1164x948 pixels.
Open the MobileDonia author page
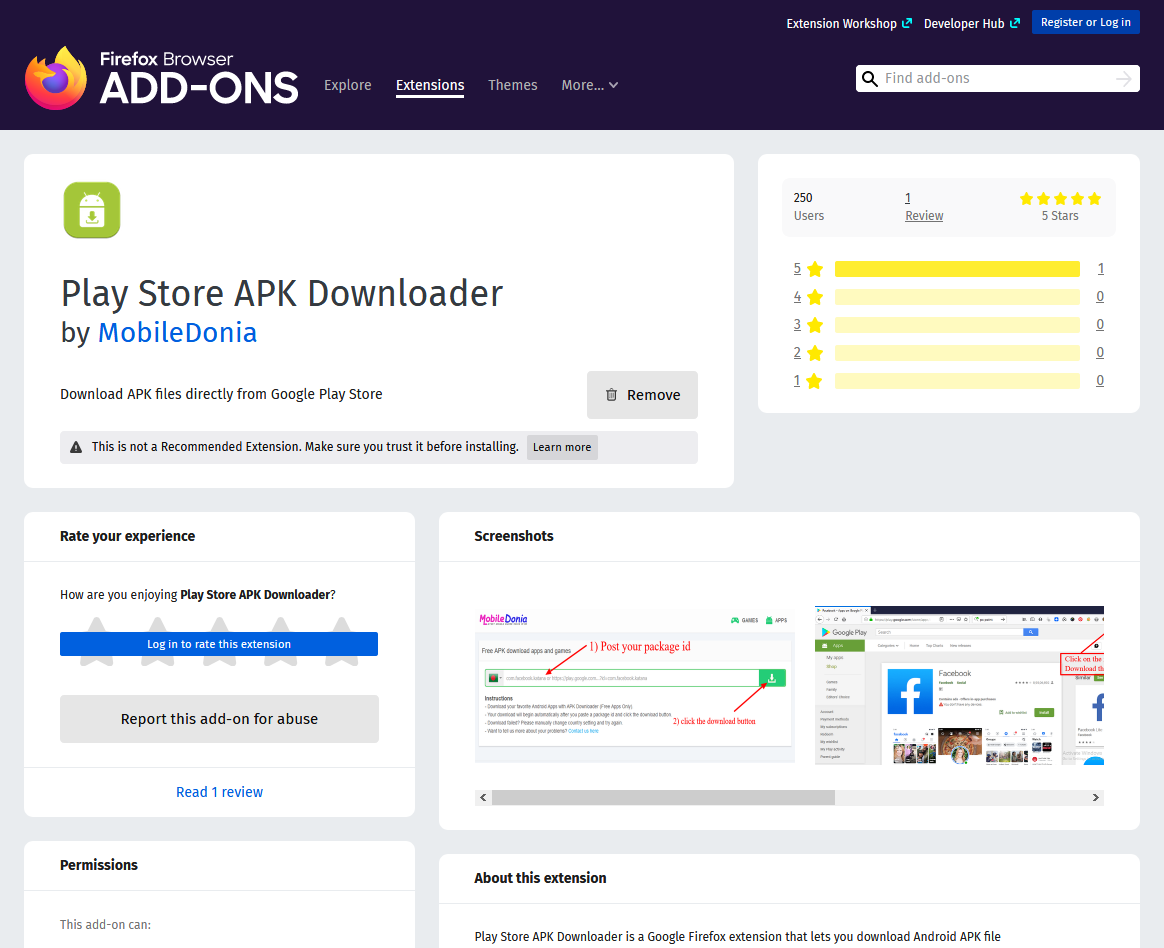[x=177, y=333]
